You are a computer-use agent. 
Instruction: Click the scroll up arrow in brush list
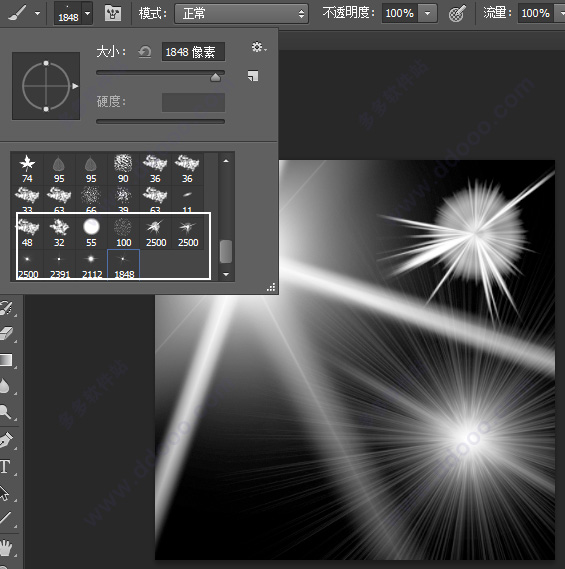pos(226,161)
